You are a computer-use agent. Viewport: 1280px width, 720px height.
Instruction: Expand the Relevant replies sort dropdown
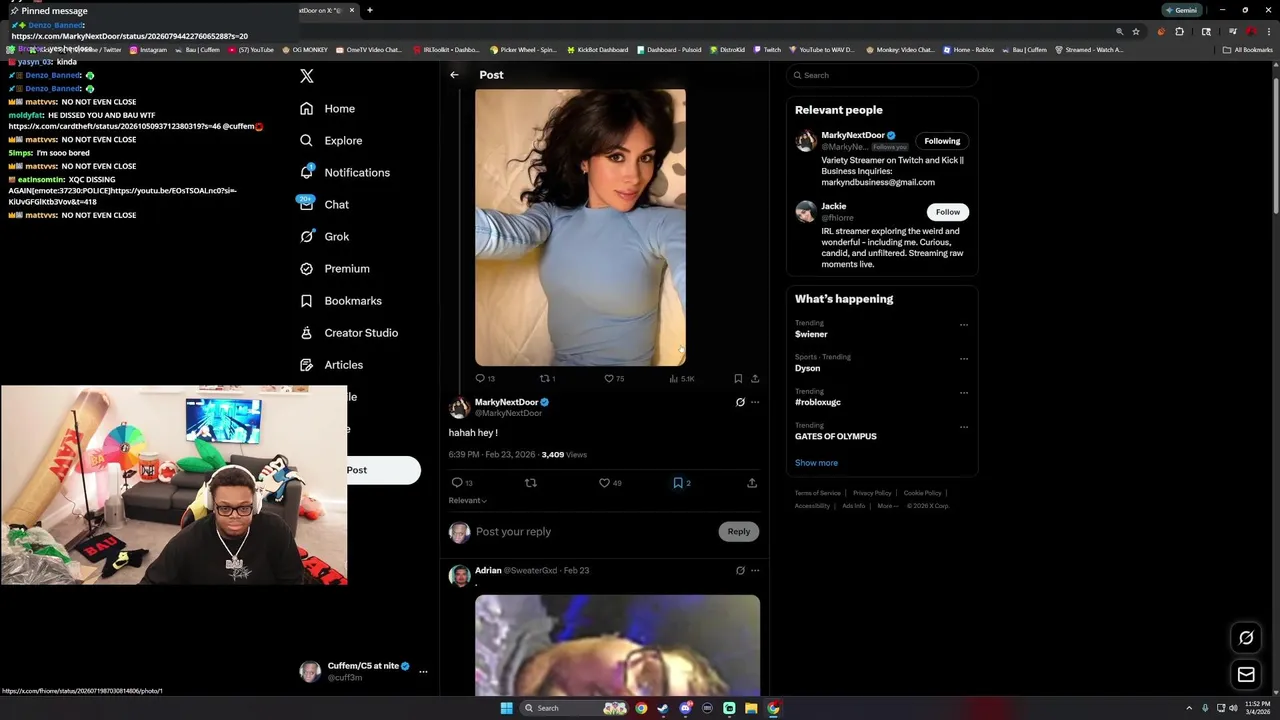coord(468,500)
